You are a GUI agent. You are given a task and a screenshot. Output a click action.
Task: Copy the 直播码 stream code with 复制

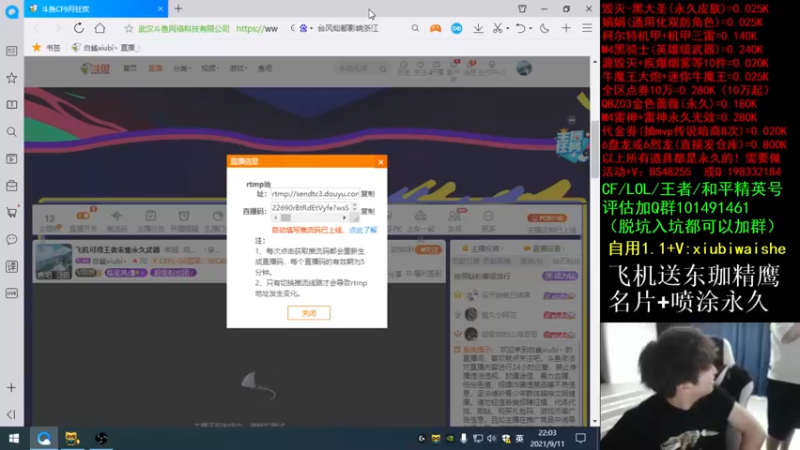tap(368, 211)
